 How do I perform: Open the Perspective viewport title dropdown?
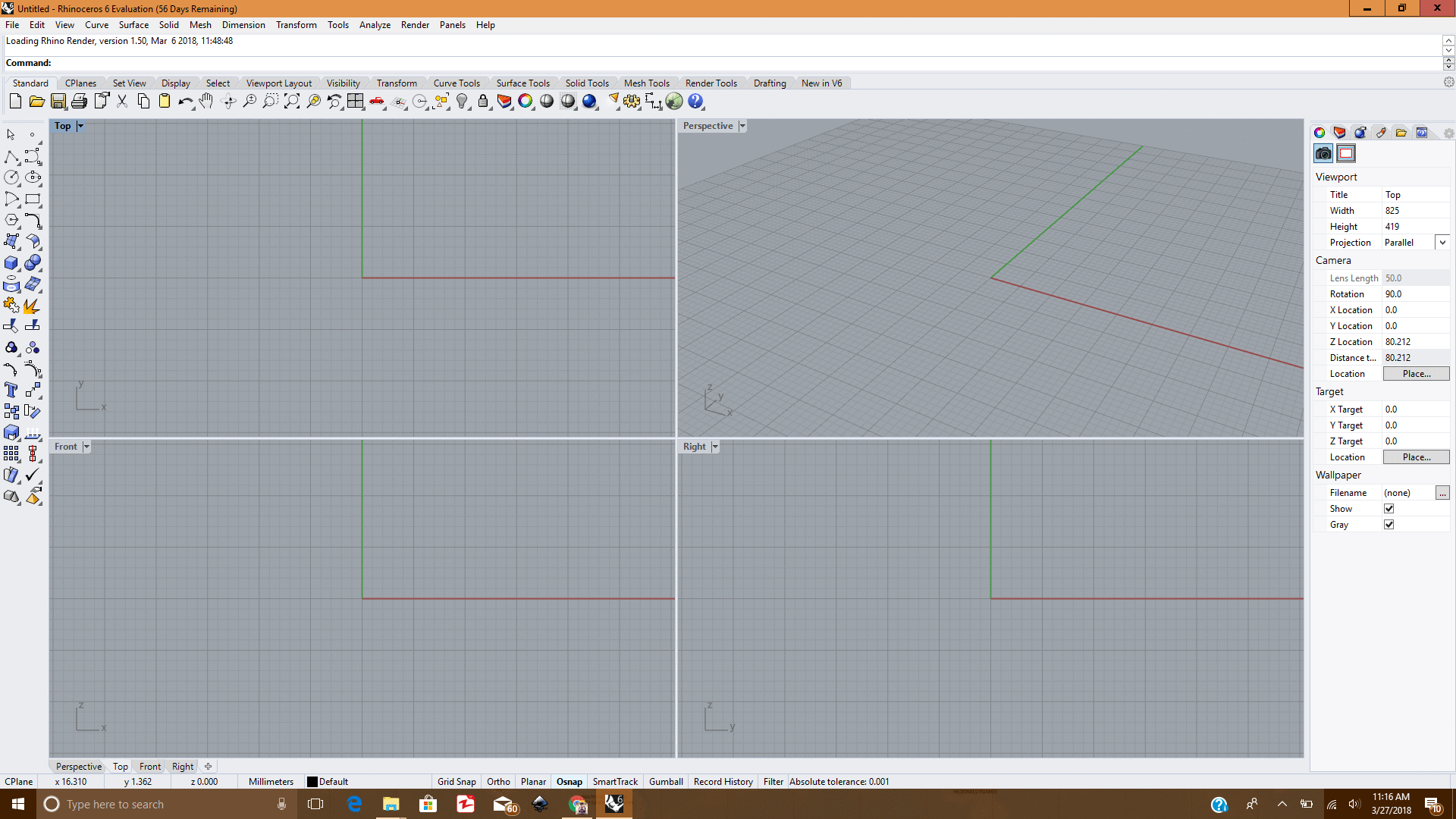click(x=742, y=126)
